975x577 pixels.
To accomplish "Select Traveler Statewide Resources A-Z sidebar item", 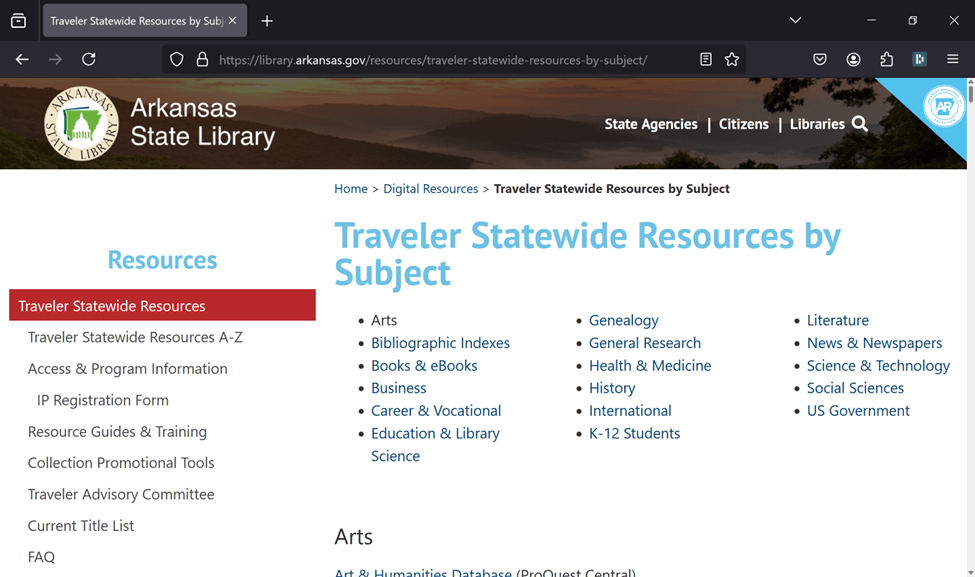I will 135,337.
